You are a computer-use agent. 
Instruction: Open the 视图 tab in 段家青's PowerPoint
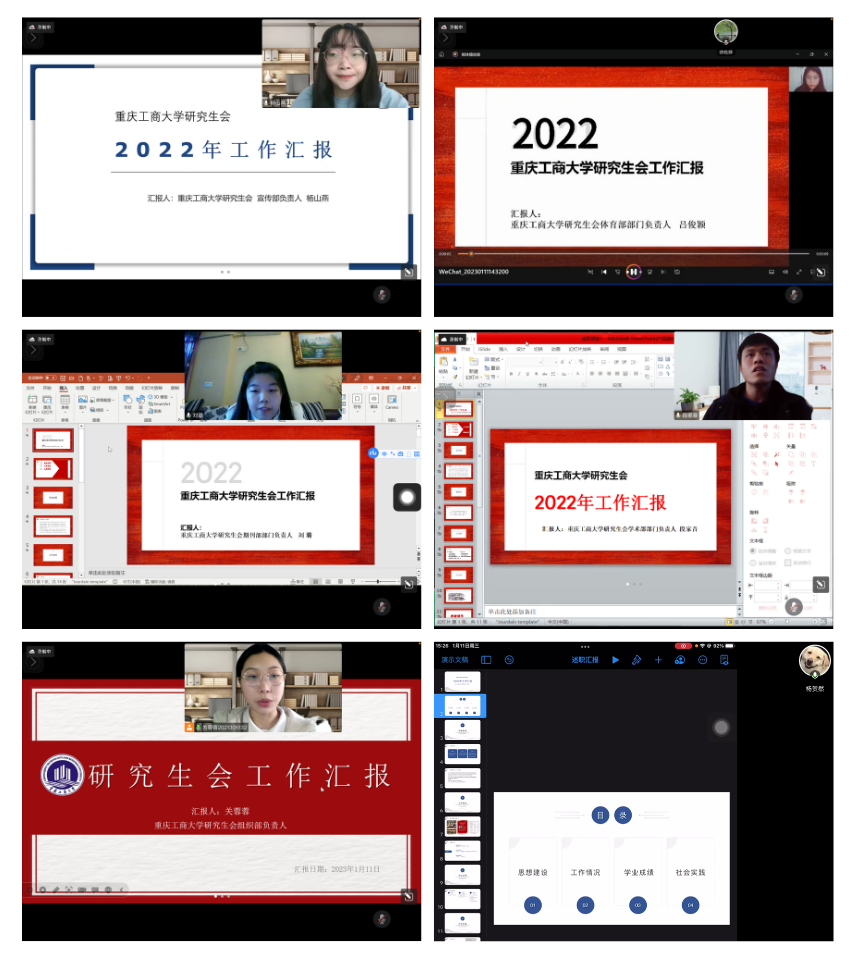point(621,349)
